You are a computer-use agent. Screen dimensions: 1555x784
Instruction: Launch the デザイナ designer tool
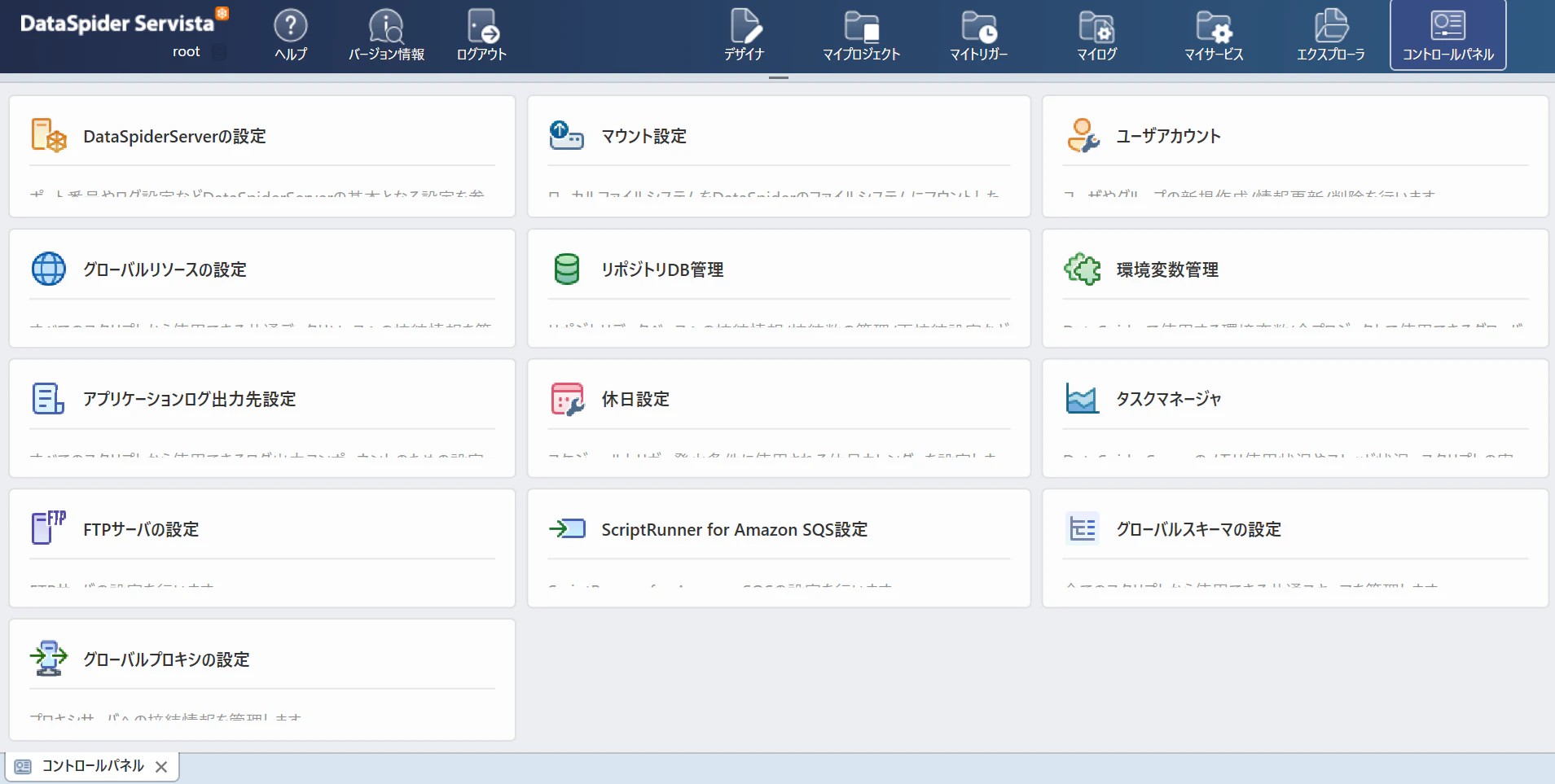pyautogui.click(x=745, y=35)
